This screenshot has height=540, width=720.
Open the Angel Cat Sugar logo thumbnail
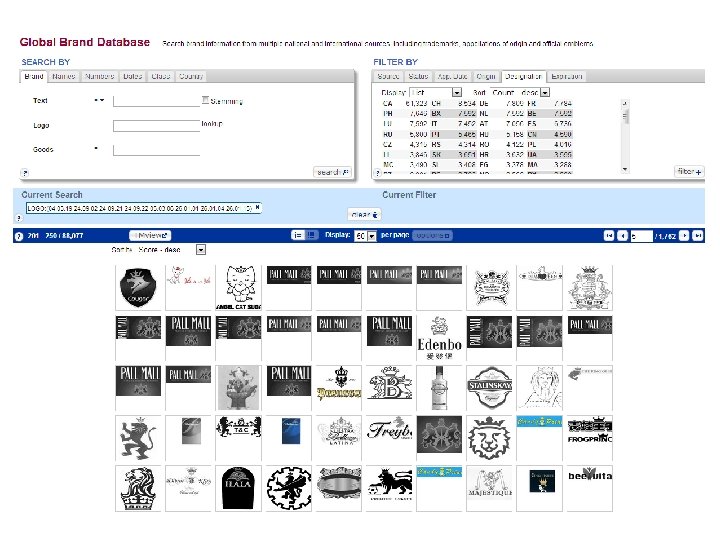click(x=238, y=287)
